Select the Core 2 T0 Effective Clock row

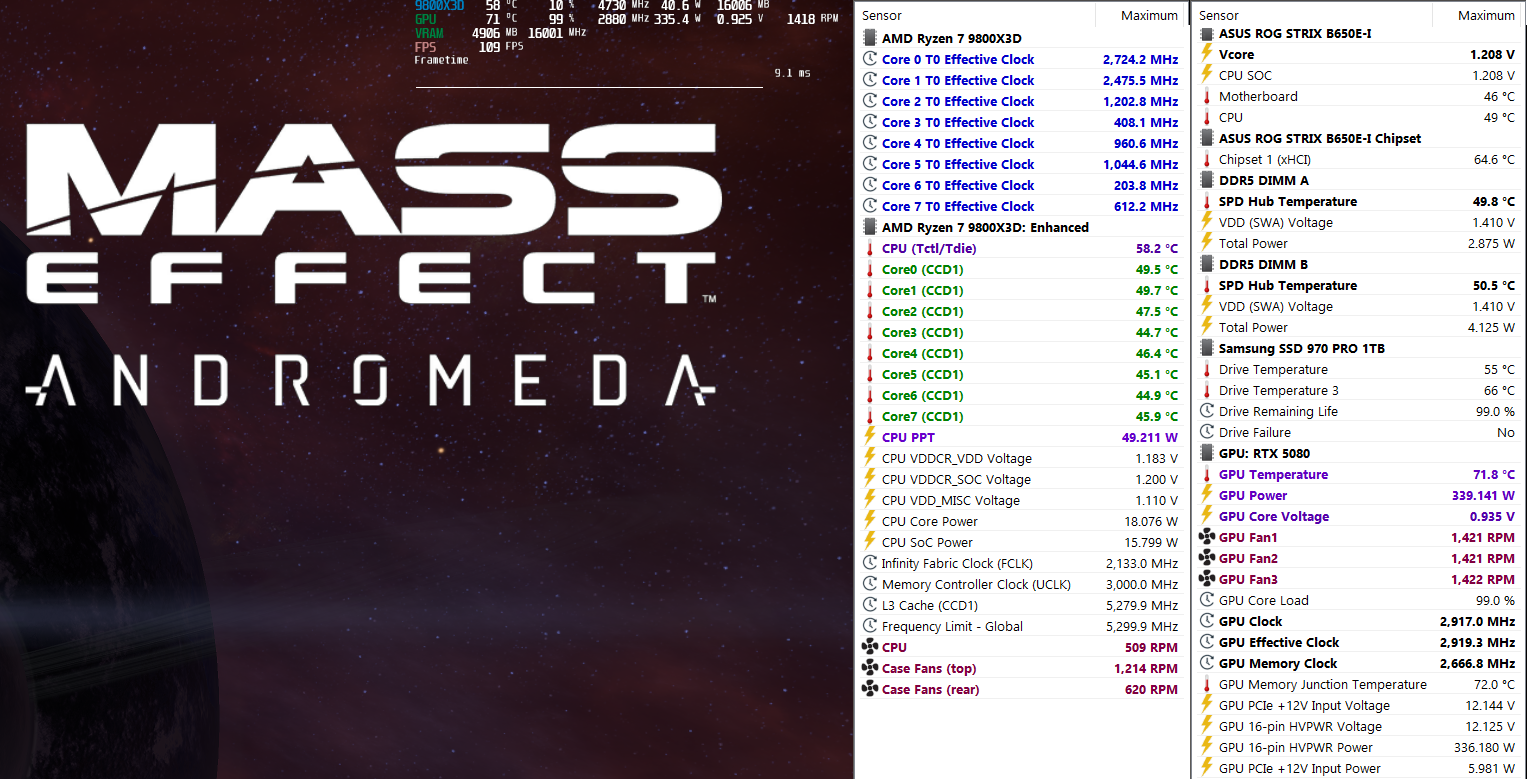tap(1020, 101)
